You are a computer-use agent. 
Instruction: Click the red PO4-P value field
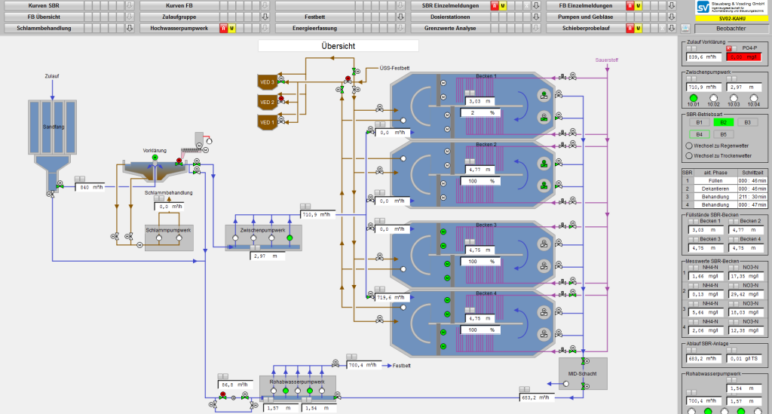[745, 57]
